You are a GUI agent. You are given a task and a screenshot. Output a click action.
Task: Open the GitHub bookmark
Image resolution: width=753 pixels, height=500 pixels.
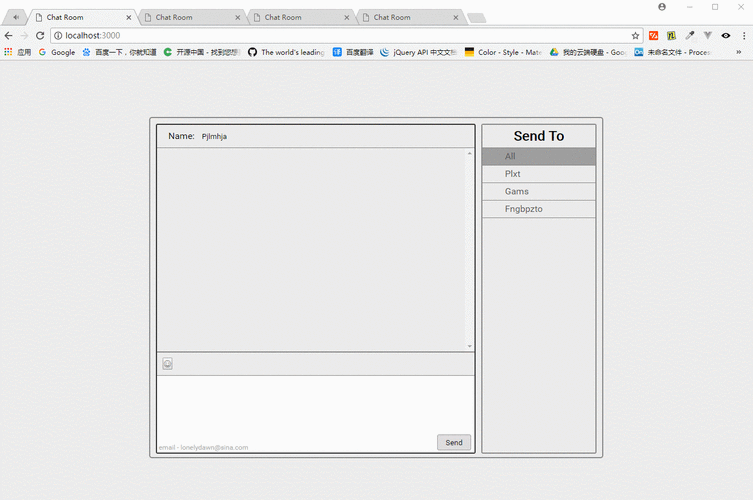pyautogui.click(x=286, y=52)
